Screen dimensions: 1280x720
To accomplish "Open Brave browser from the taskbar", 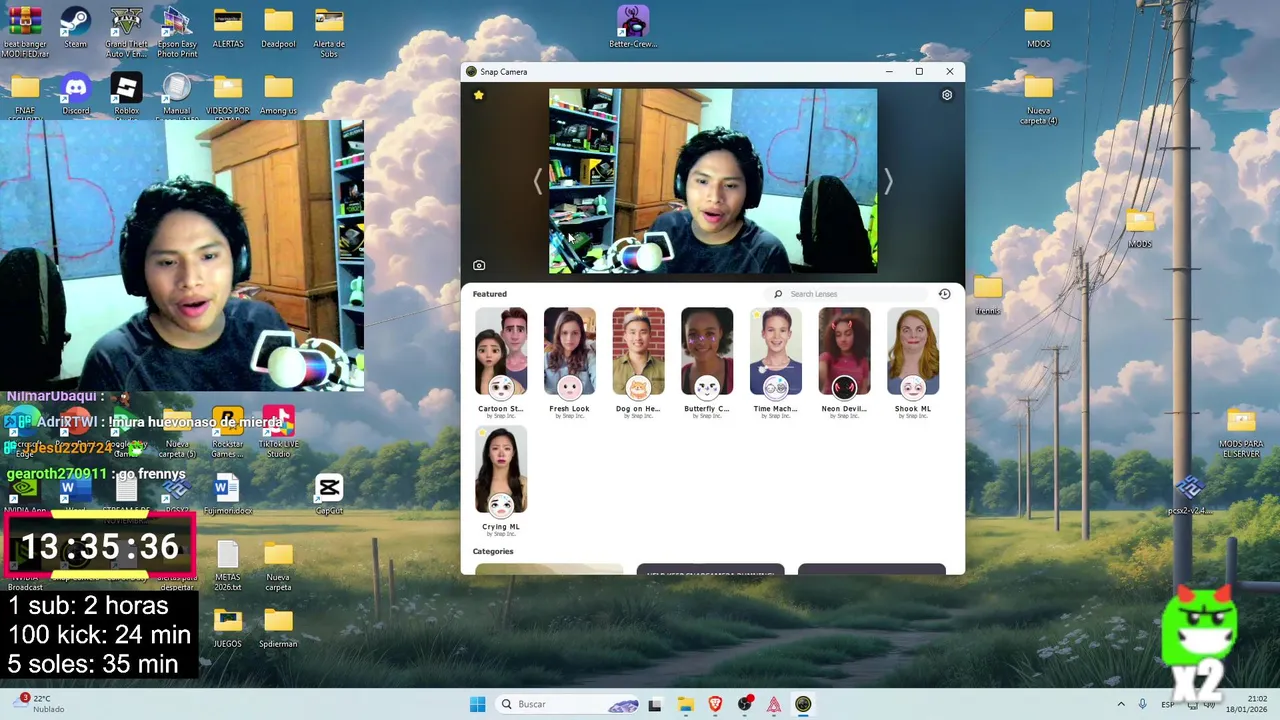I will (715, 704).
